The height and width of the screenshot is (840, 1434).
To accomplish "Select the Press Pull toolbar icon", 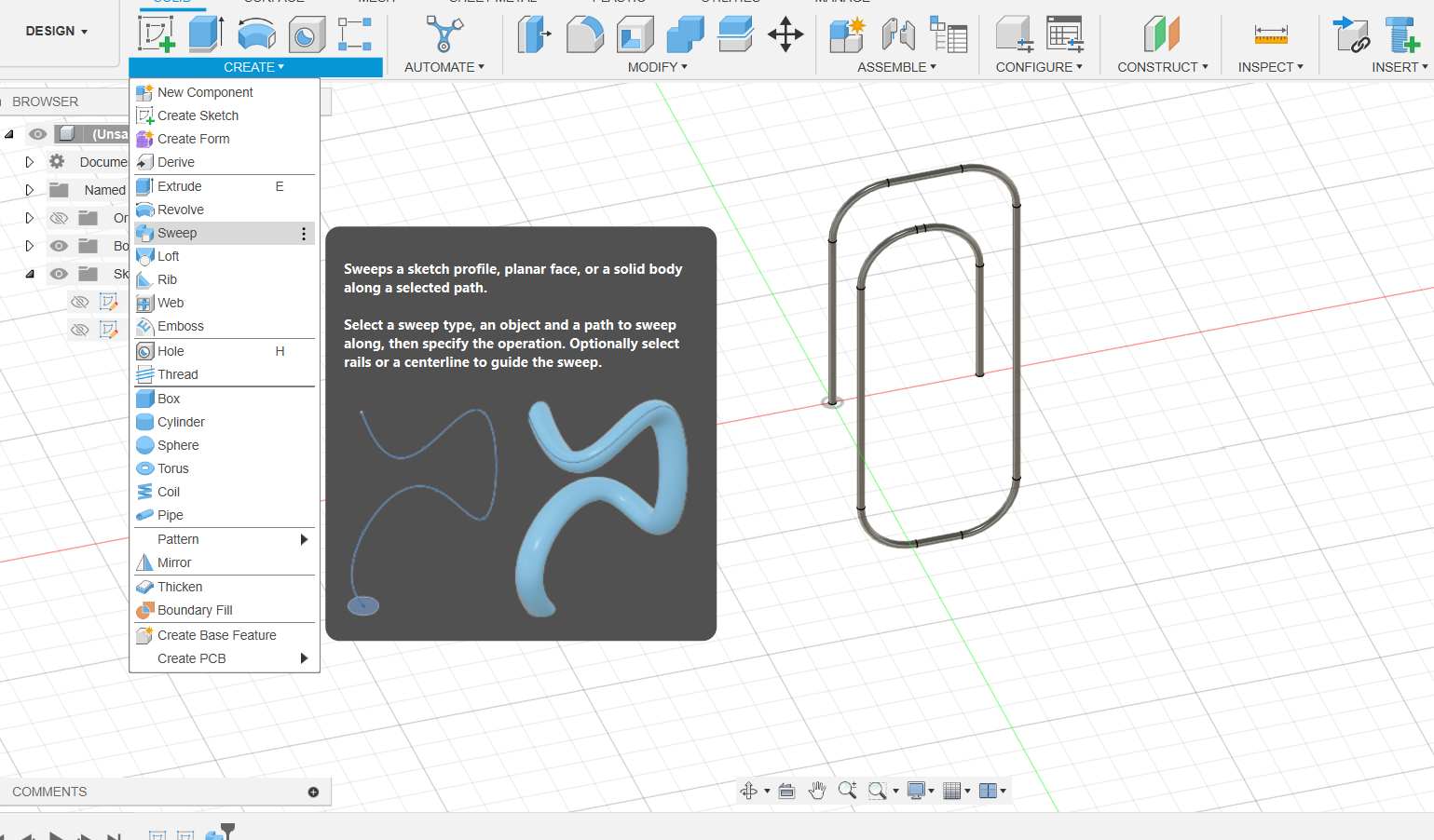I will (x=534, y=34).
